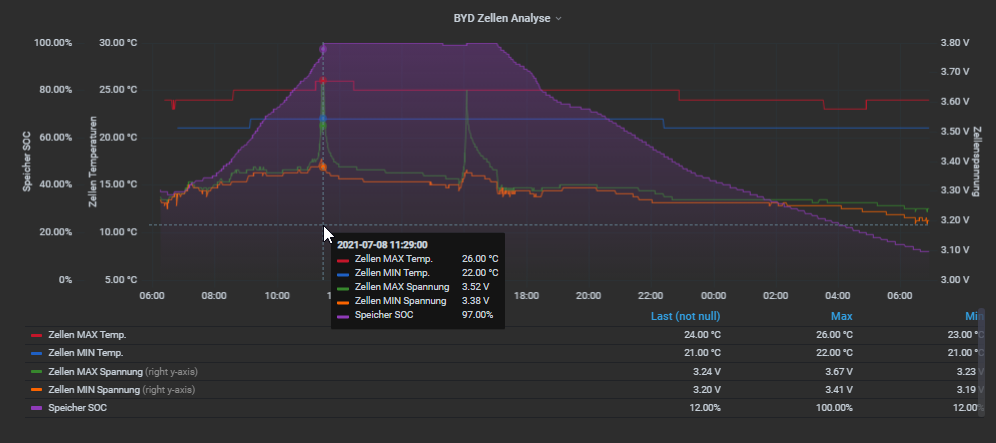
Task: Click the 18:00 label on the time axis
Action: pyautogui.click(x=526, y=296)
